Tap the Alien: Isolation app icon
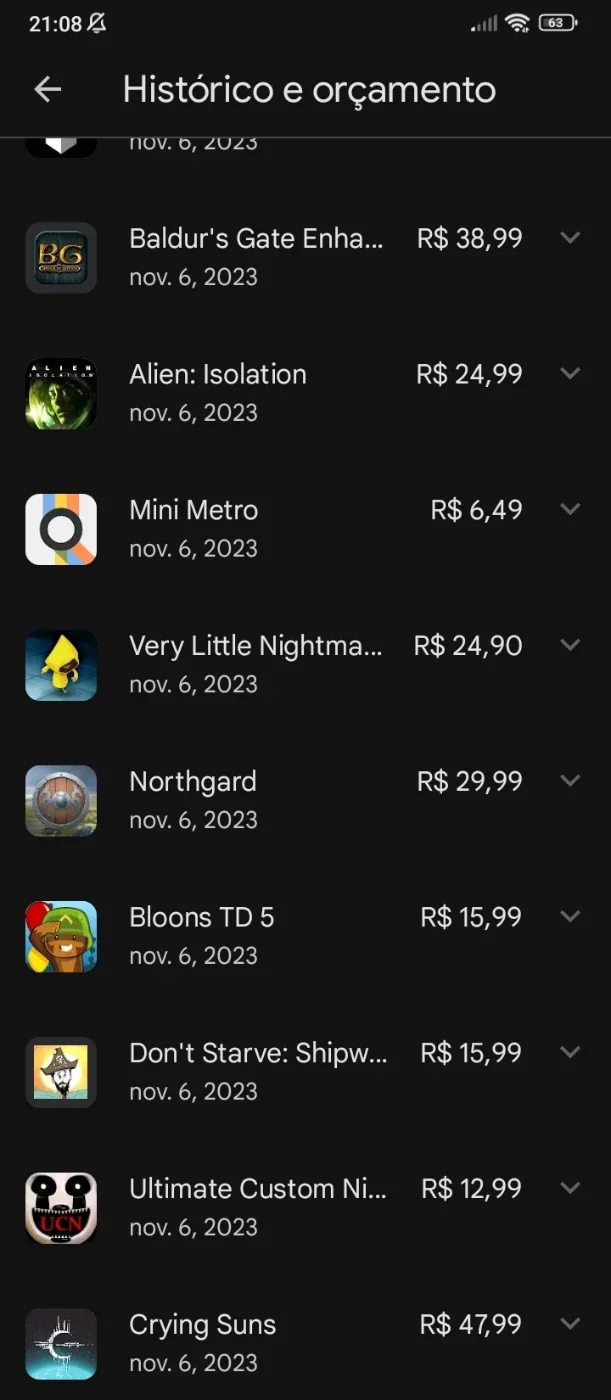The width and height of the screenshot is (611, 1400). pyautogui.click(x=61, y=394)
